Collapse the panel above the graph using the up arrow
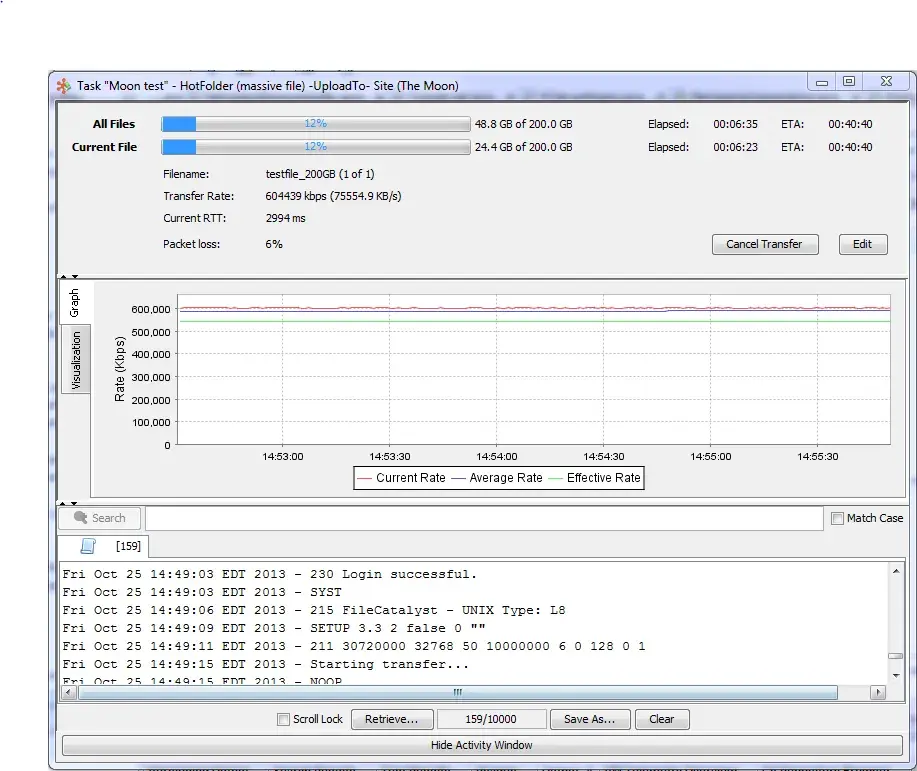The width and height of the screenshot is (917, 771). click(x=62, y=276)
